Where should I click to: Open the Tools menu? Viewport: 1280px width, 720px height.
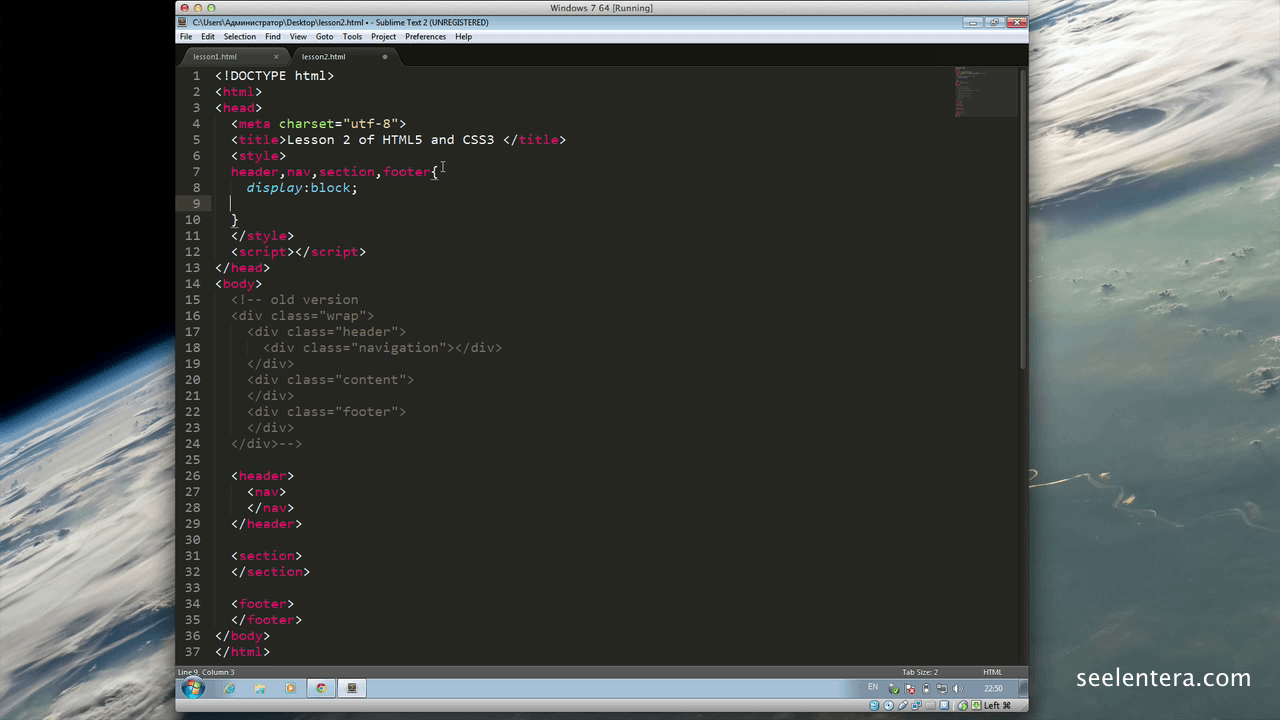pyautogui.click(x=352, y=36)
